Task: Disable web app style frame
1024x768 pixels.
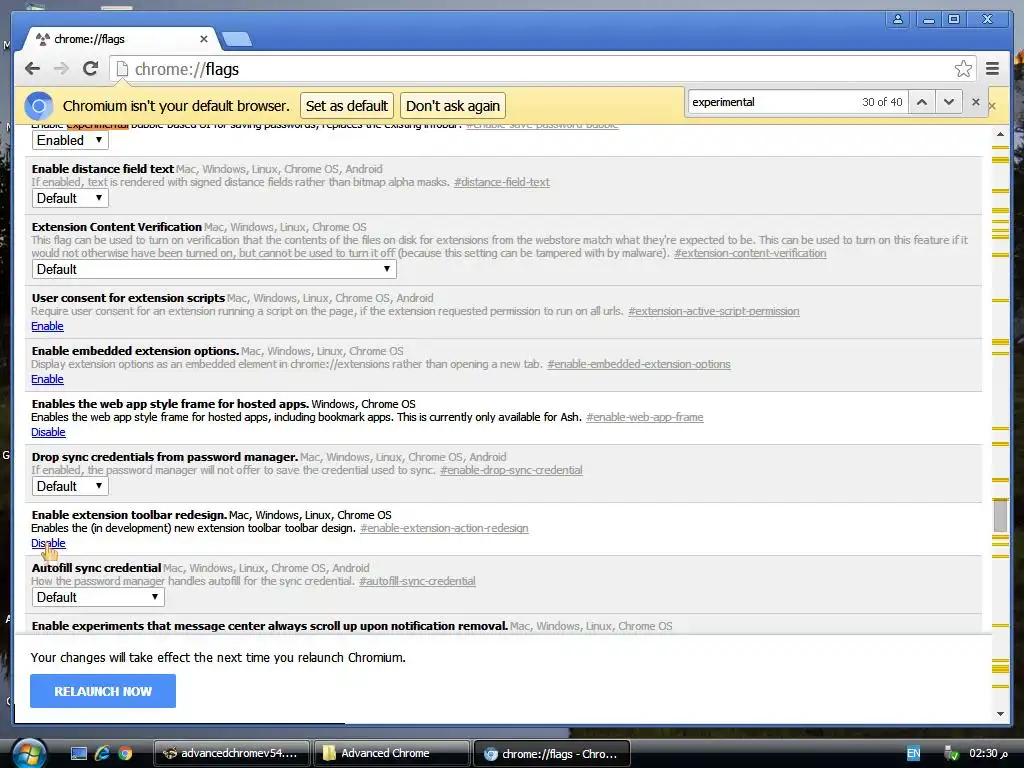Action: (48, 432)
